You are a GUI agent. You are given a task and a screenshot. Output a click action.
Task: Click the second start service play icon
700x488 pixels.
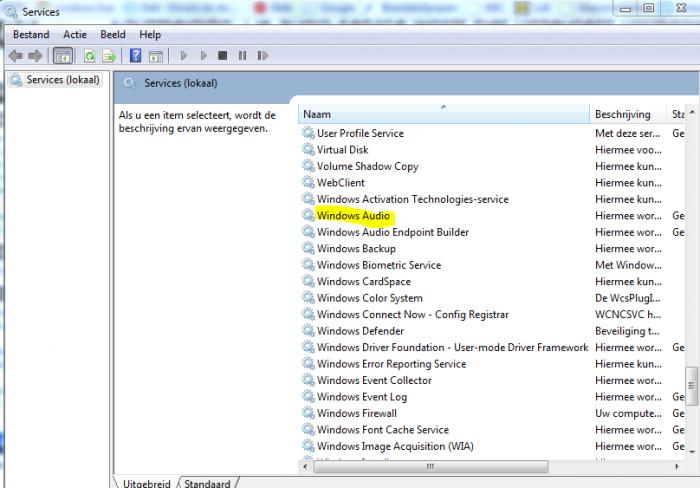pos(204,55)
